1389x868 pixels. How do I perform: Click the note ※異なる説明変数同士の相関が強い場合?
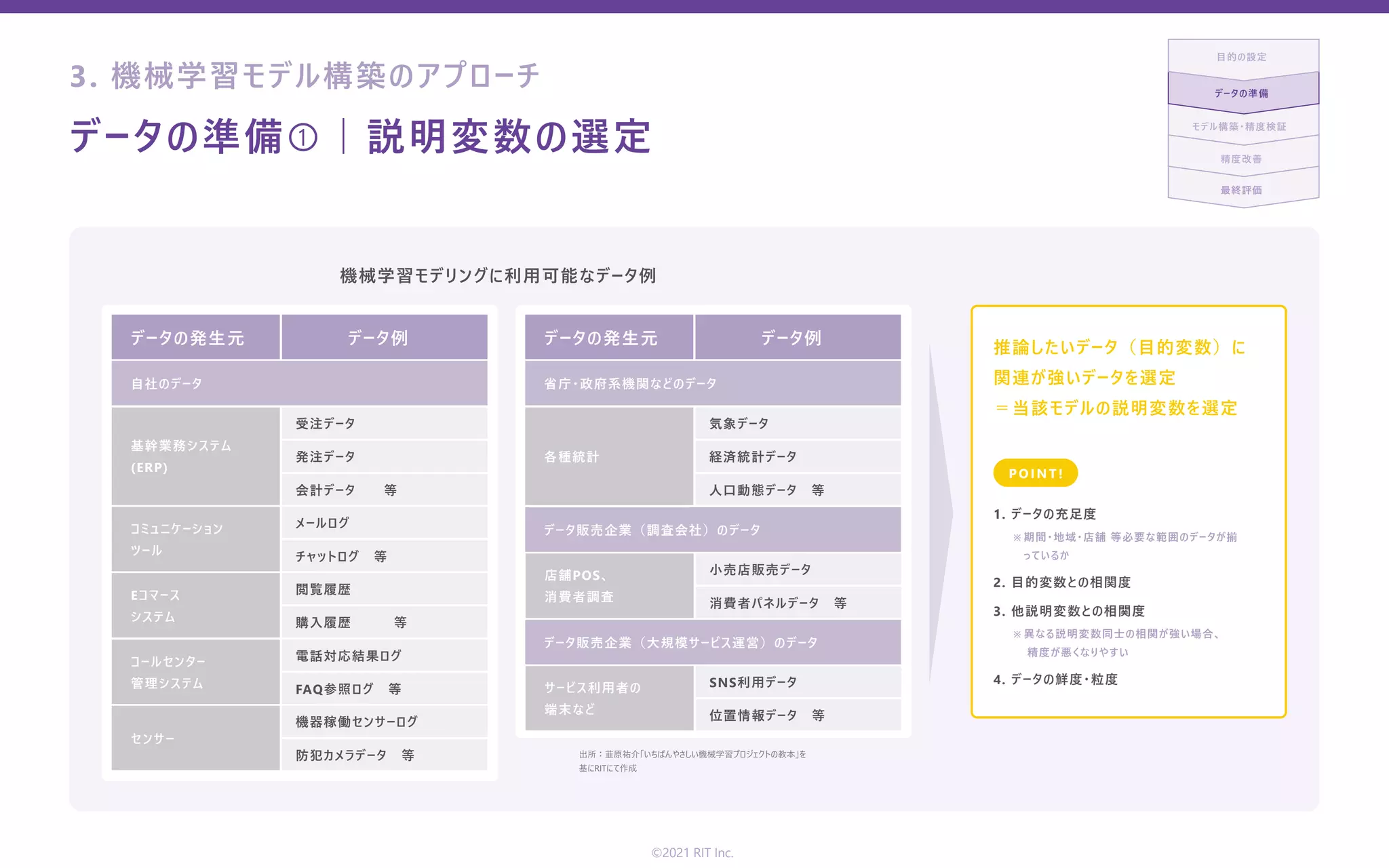(x=1116, y=643)
